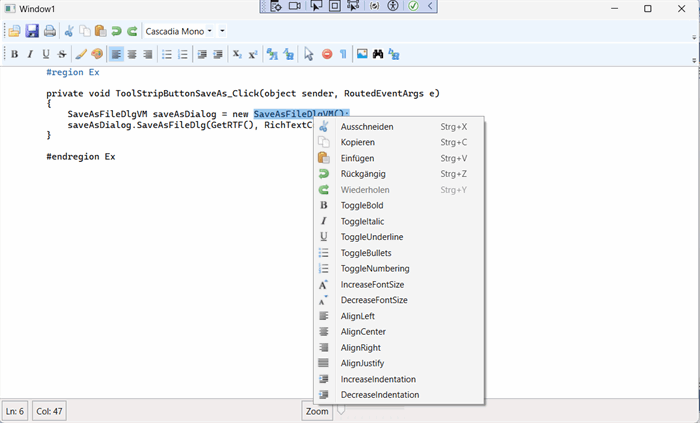Select IncreaseIndentation in the context menu

click(399, 379)
